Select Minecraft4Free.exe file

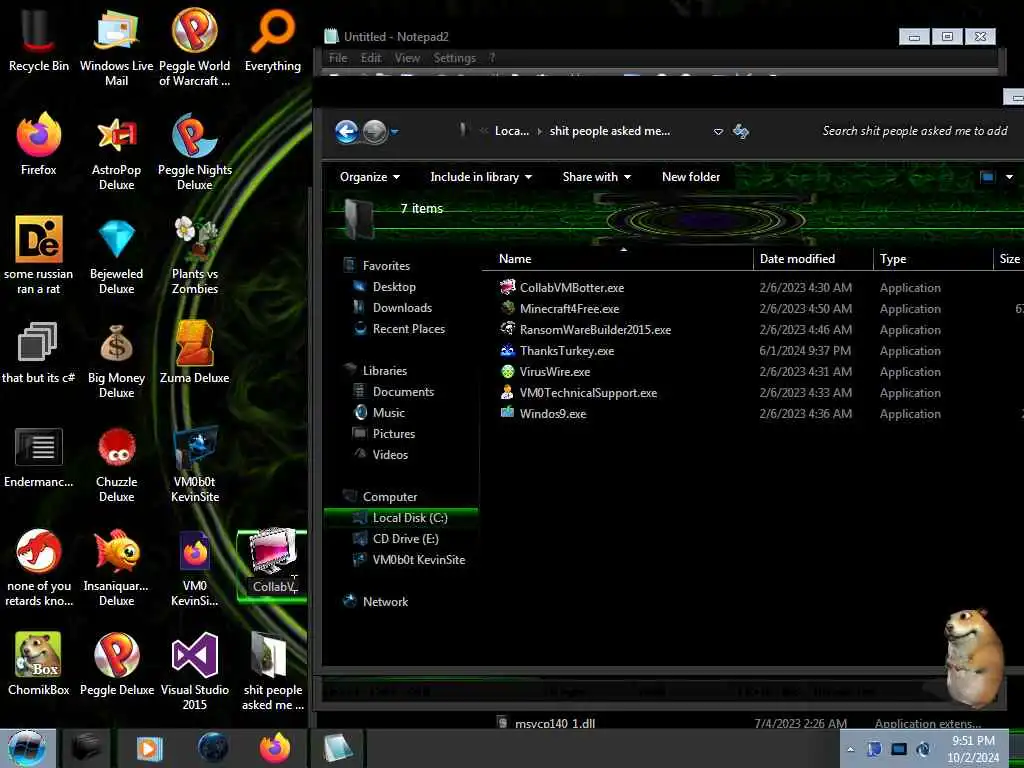pyautogui.click(x=560, y=309)
